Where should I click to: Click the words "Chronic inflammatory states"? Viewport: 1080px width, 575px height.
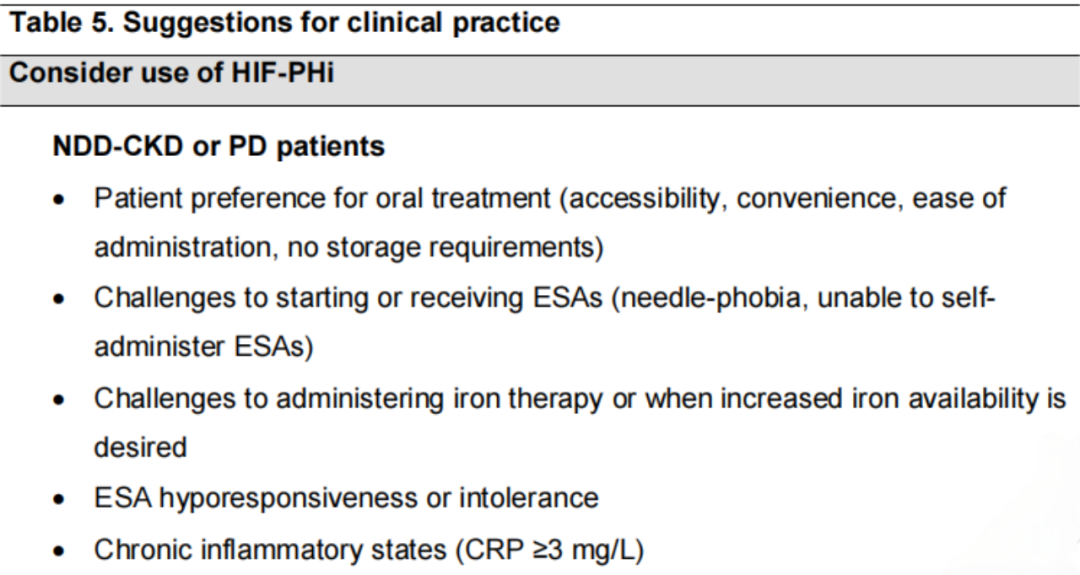270,550
